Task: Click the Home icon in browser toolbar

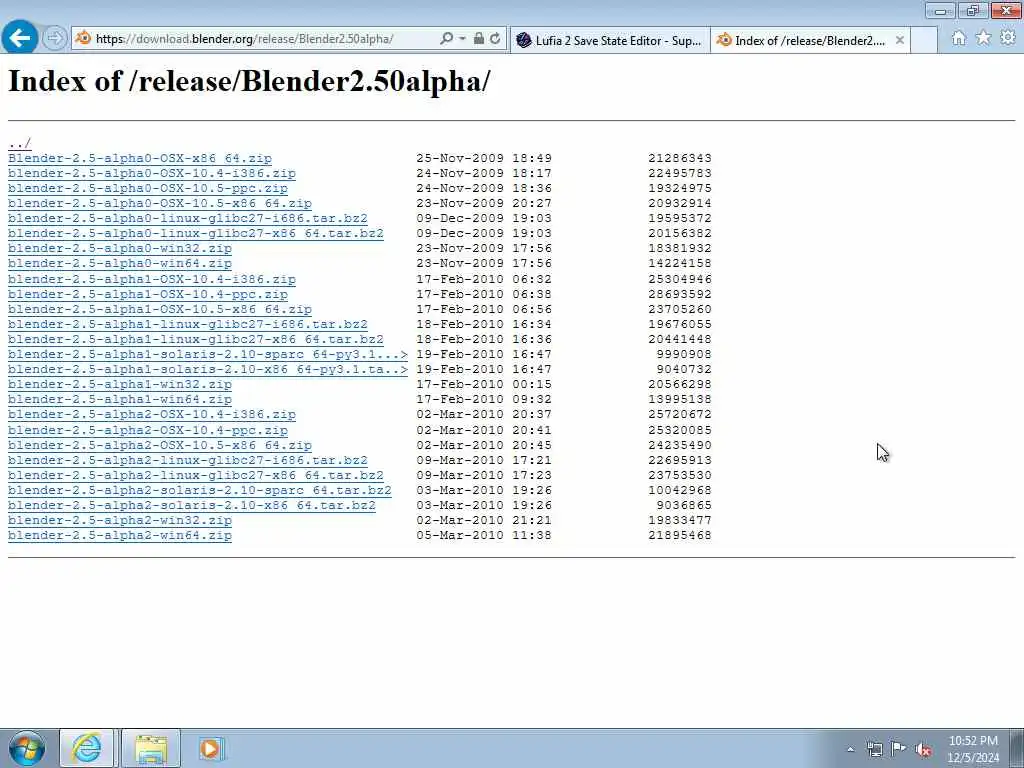Action: point(959,38)
